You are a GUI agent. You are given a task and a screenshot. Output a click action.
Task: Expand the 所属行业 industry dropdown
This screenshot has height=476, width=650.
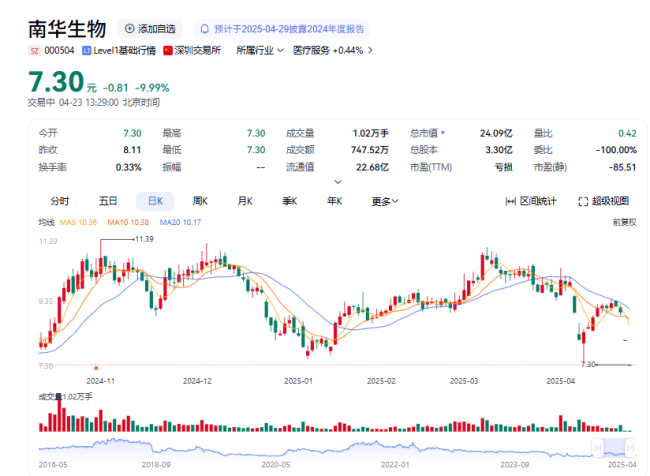(260, 50)
